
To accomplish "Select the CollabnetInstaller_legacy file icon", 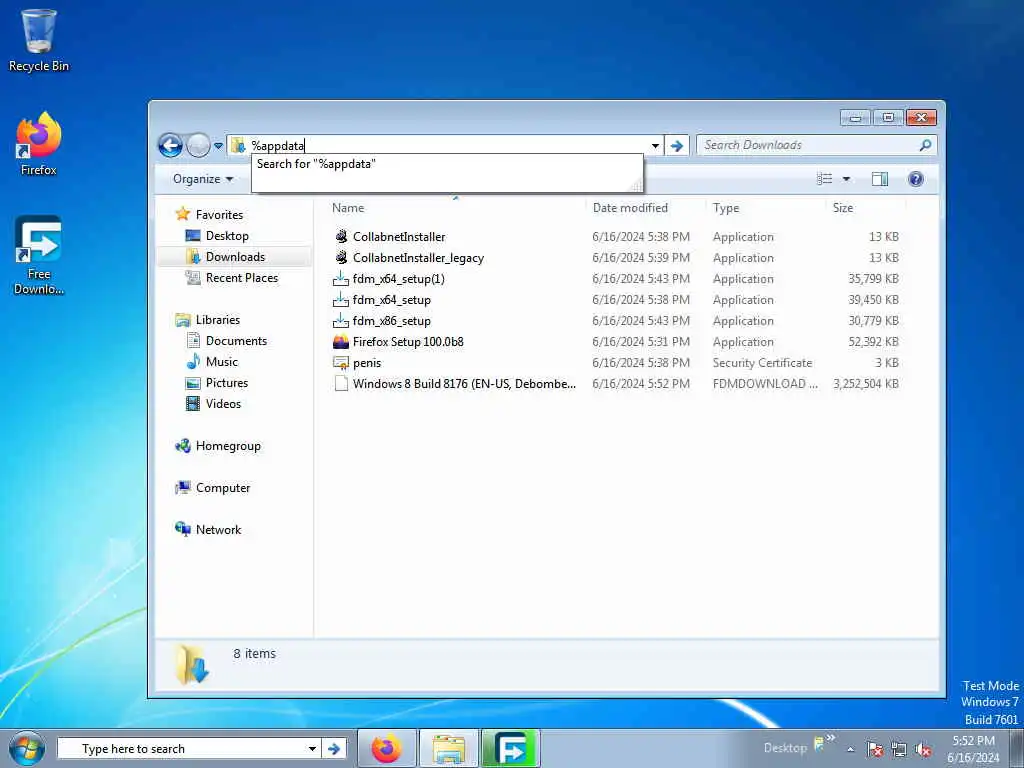I will click(x=341, y=257).
